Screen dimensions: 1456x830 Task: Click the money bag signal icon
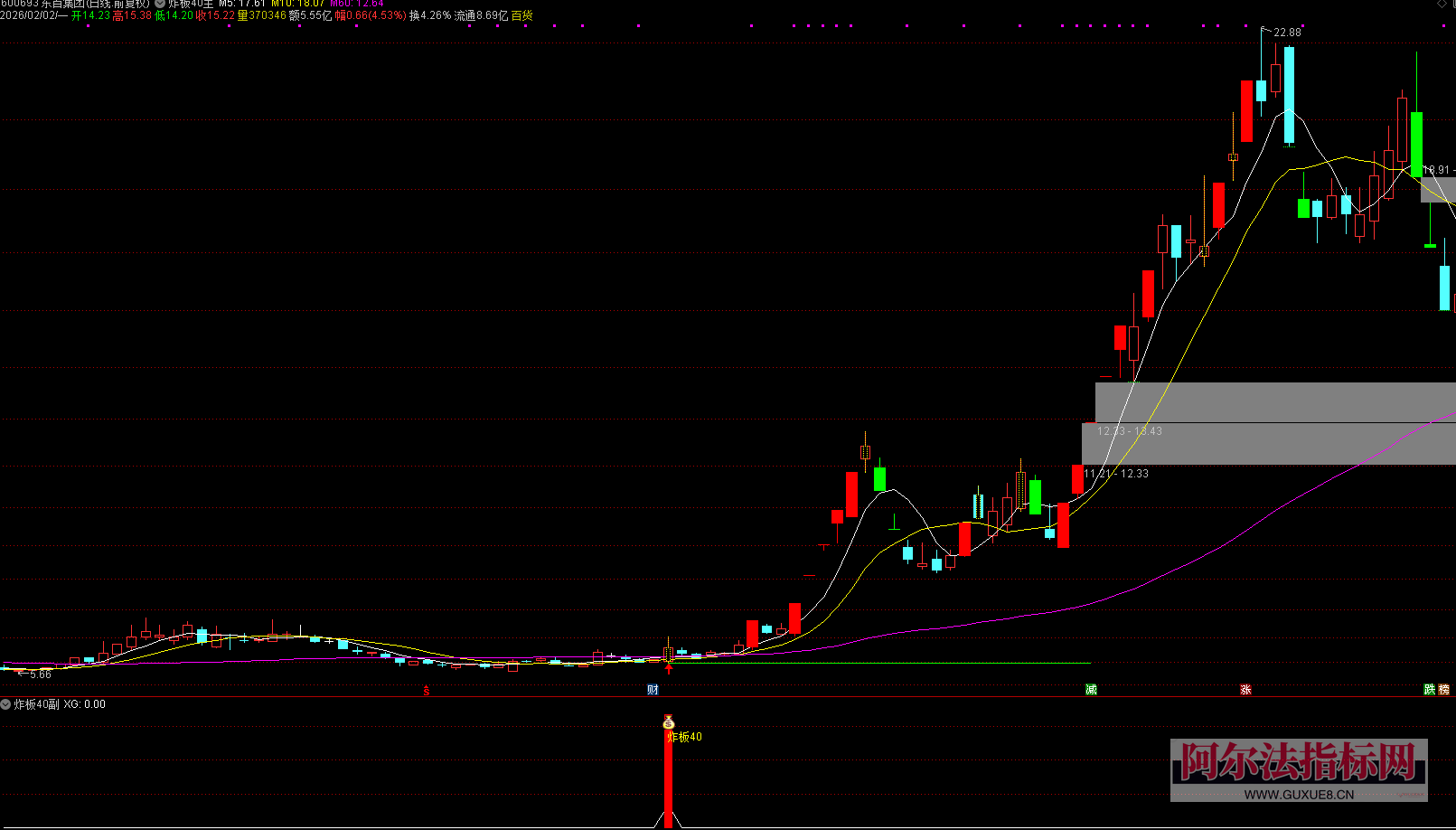[x=669, y=722]
